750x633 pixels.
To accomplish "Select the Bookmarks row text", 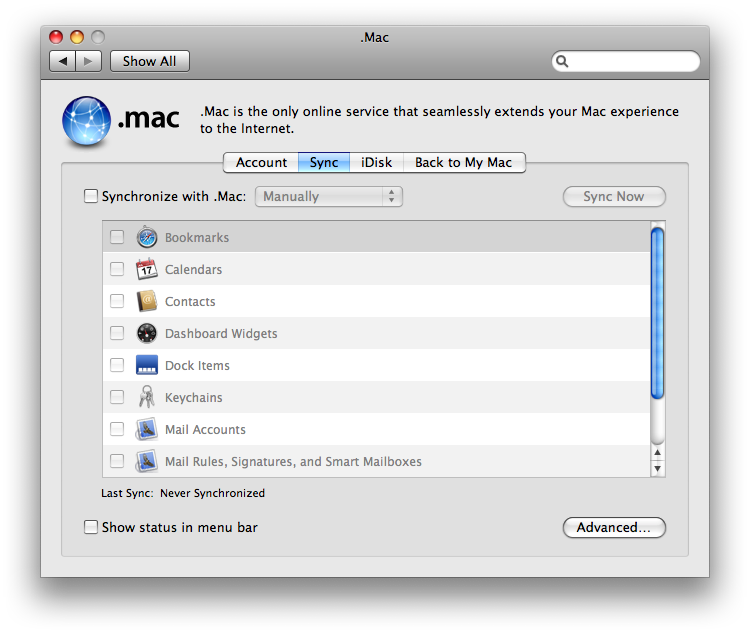I will click(x=197, y=238).
